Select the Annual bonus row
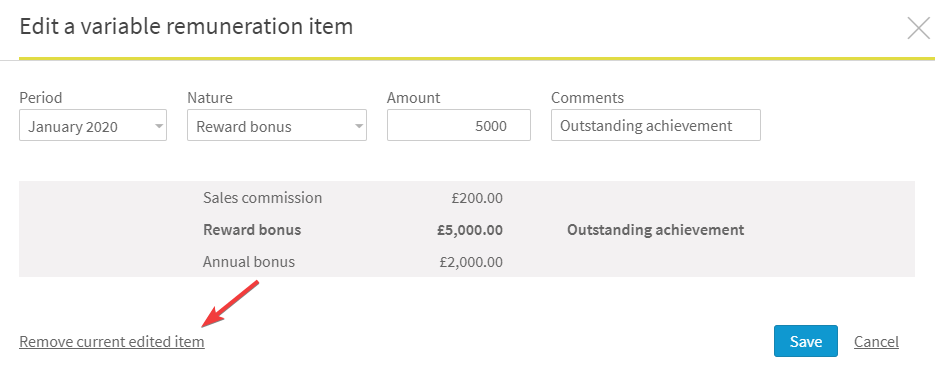This screenshot has width=935, height=365. point(467,262)
